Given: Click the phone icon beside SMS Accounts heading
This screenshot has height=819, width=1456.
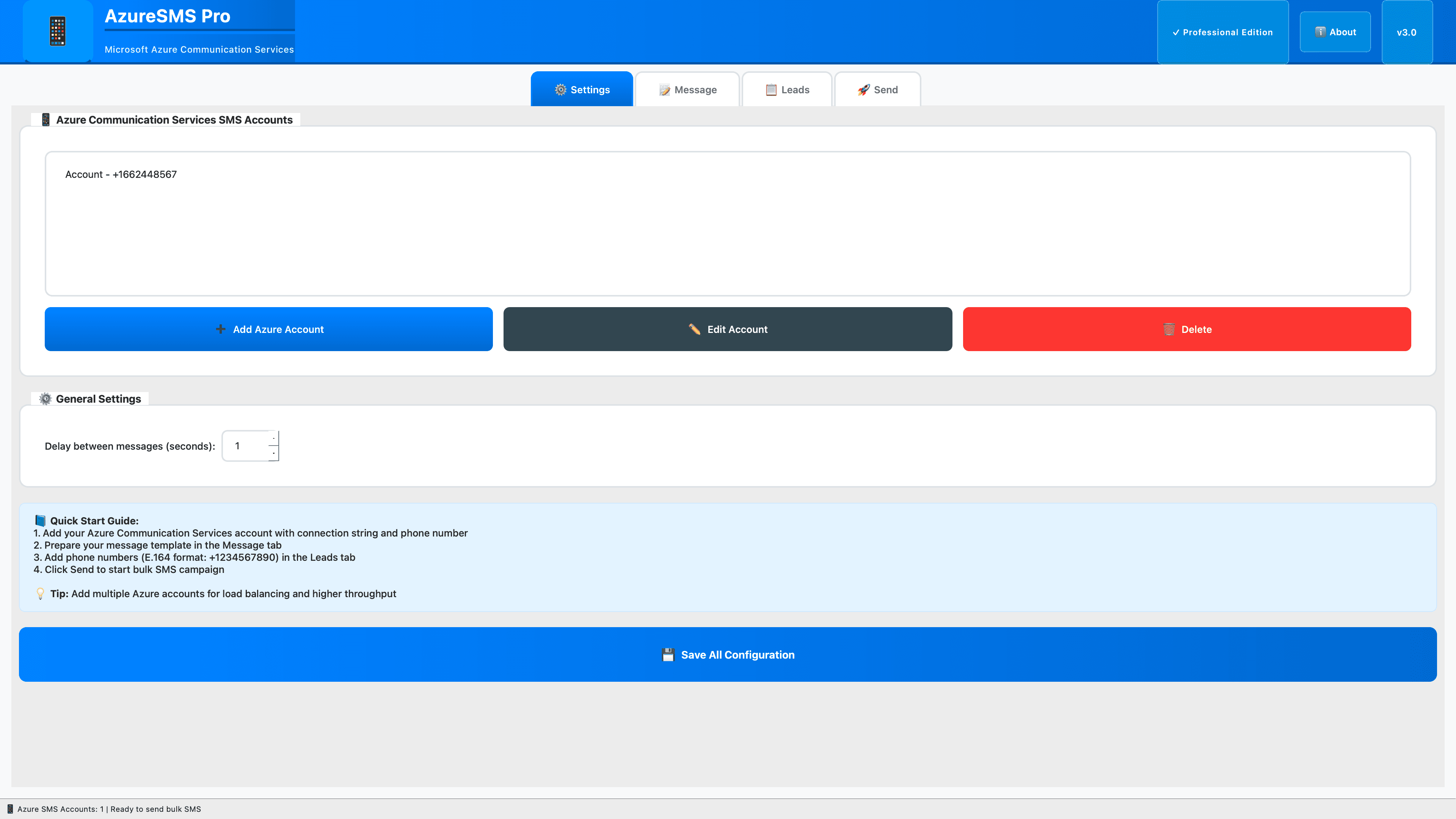Looking at the screenshot, I should pyautogui.click(x=46, y=120).
